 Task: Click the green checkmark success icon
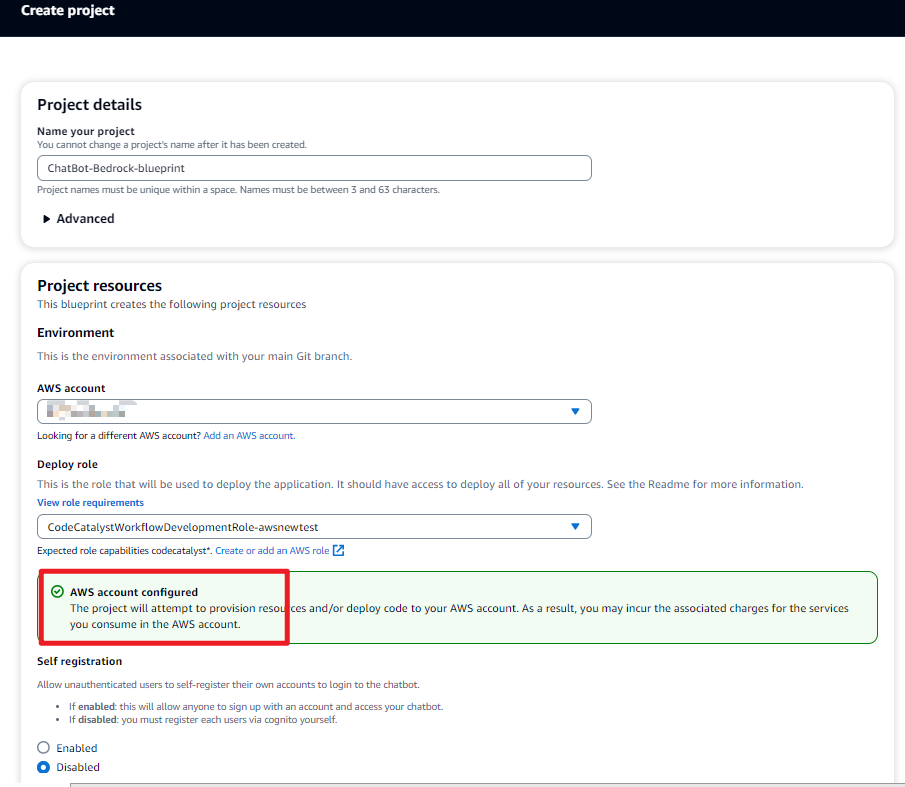tap(57, 592)
